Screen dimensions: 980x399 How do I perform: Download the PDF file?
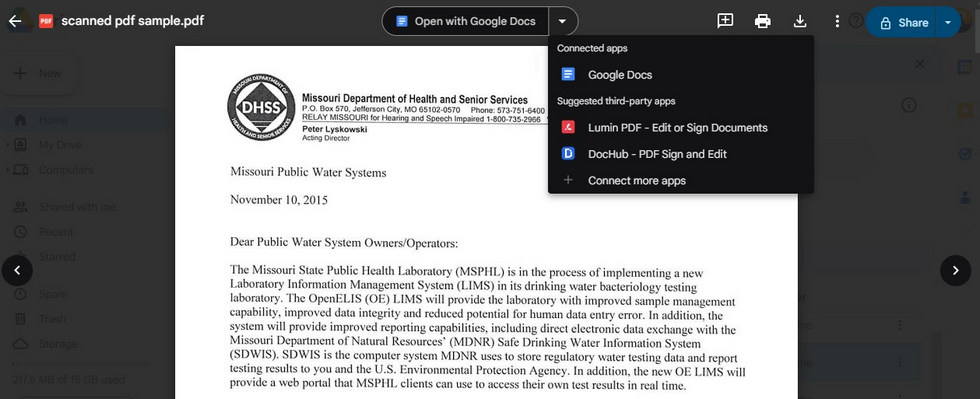pos(800,21)
